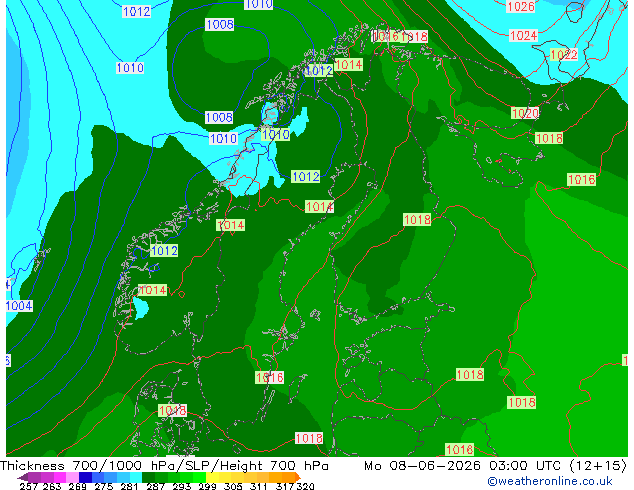The image size is (634, 490).
Task: Click the legend value 257
Action: 28,486
